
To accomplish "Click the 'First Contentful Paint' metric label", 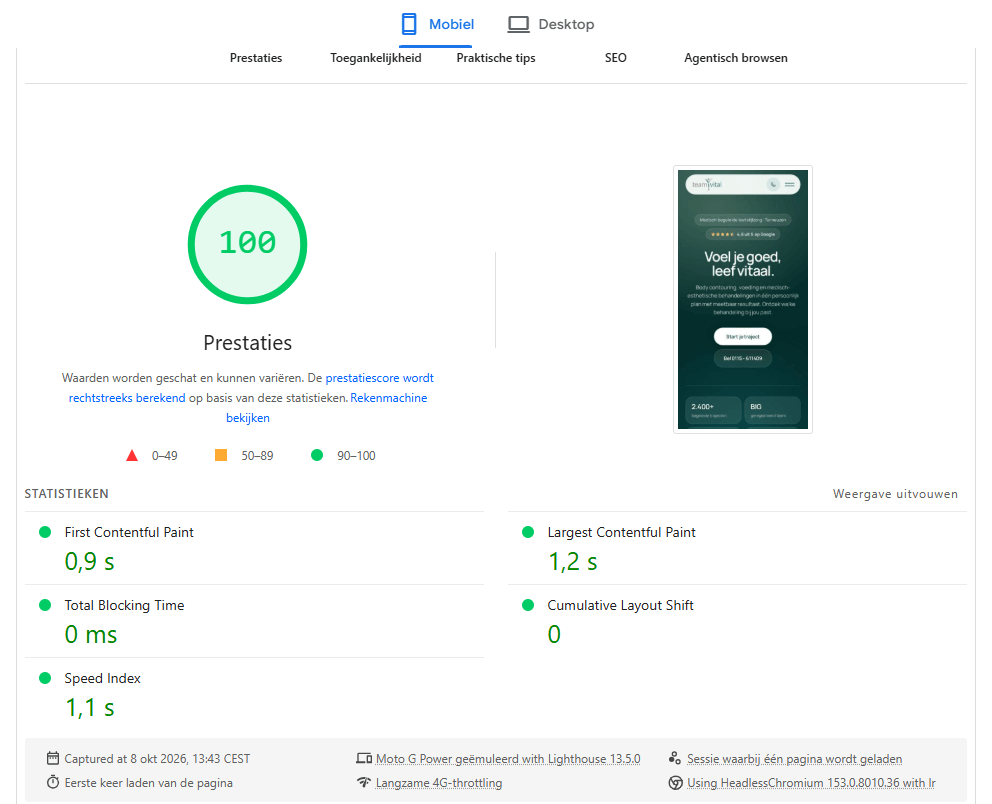I will (x=129, y=533).
